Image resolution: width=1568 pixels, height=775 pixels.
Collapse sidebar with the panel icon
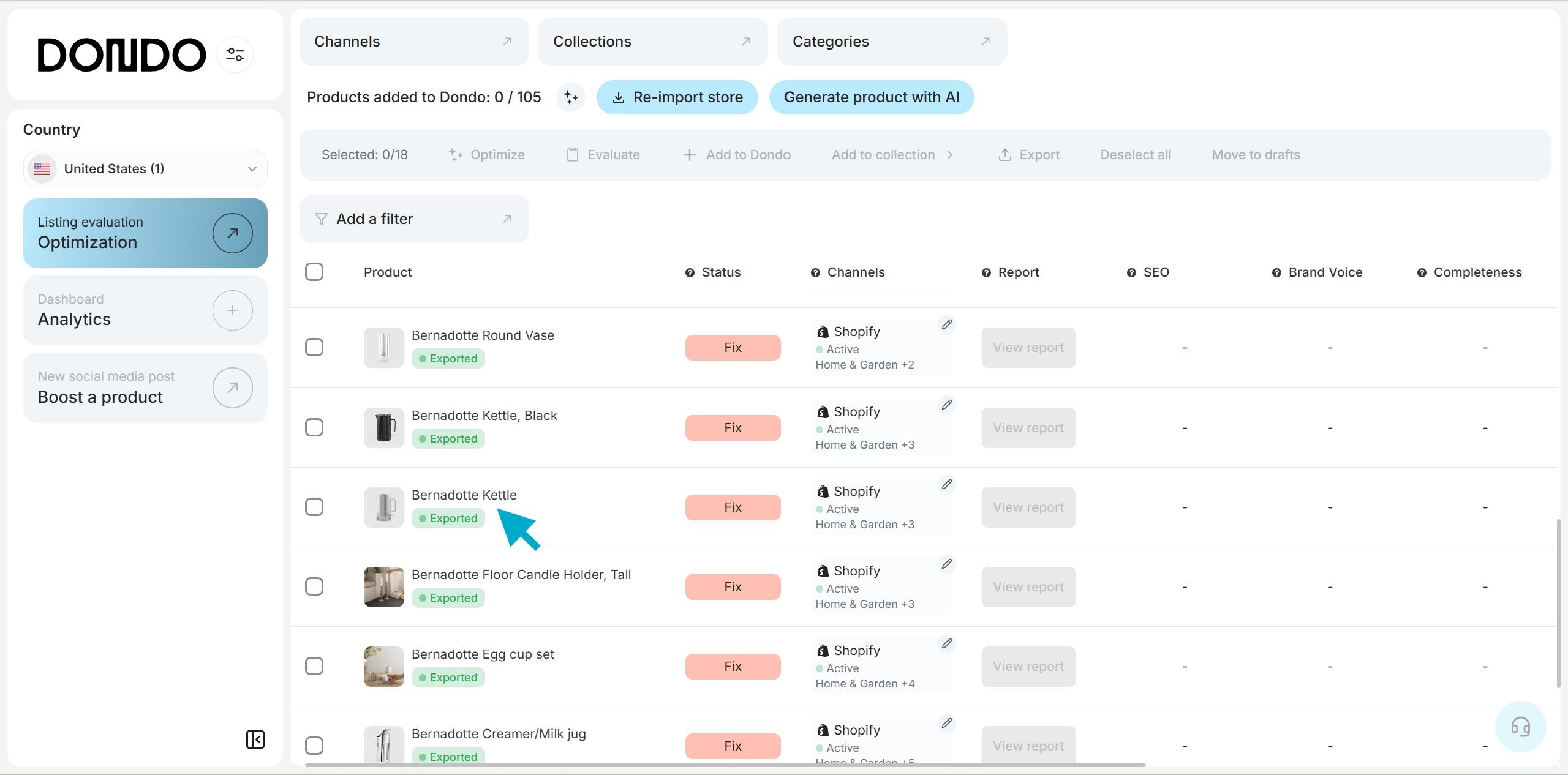255,739
